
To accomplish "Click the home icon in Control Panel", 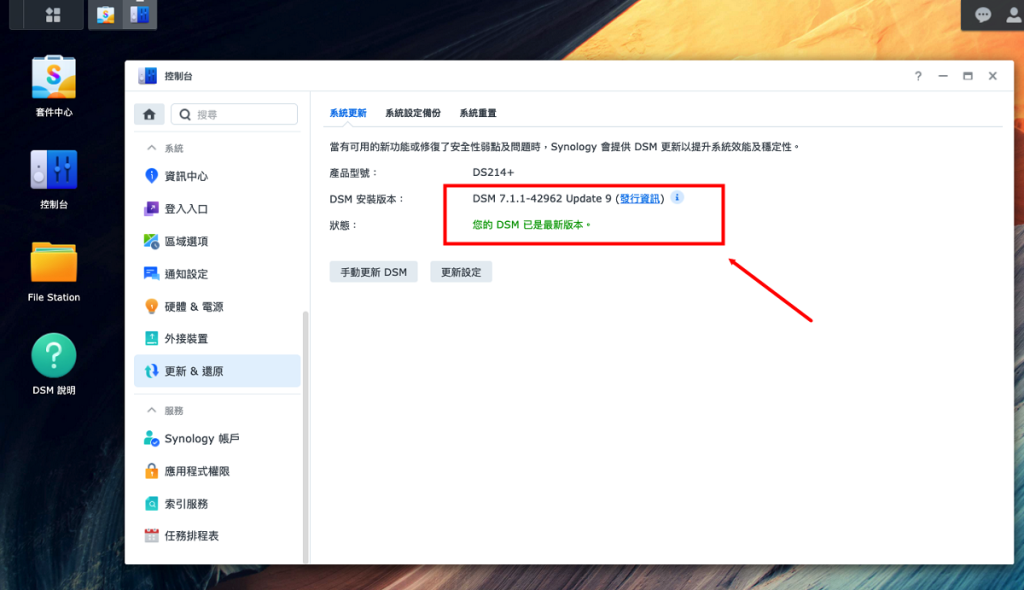I will (149, 115).
